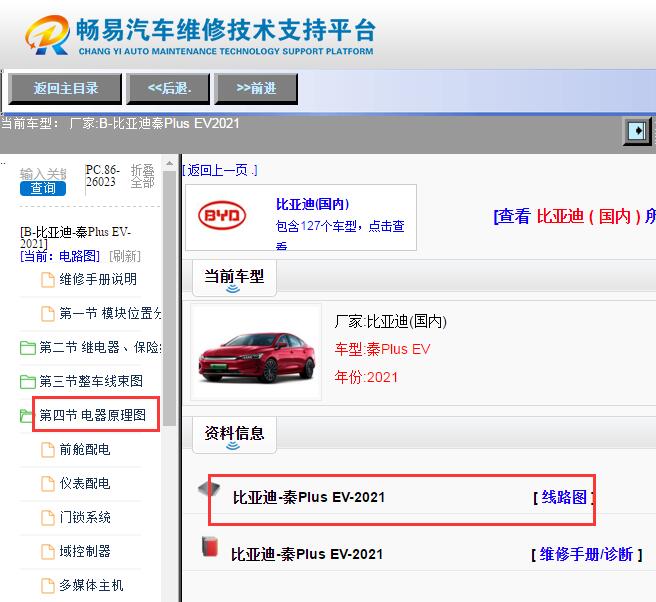Select 第四节 电器原理图 tree entry
Viewport: 656px width, 602px height.
[92, 415]
